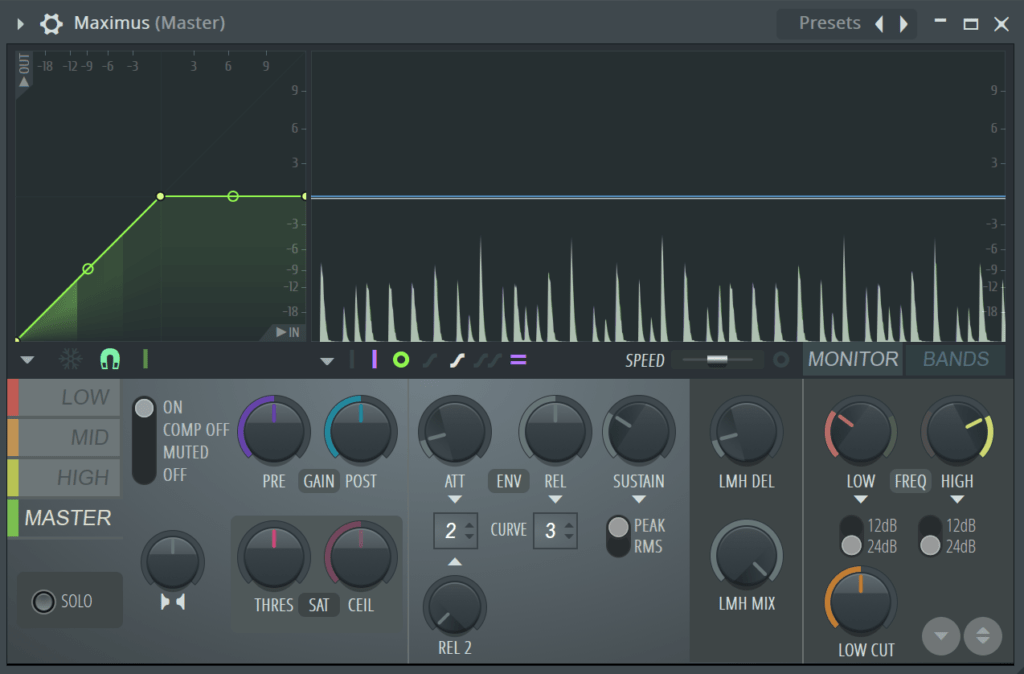Click the CEIL knob

pos(360,556)
